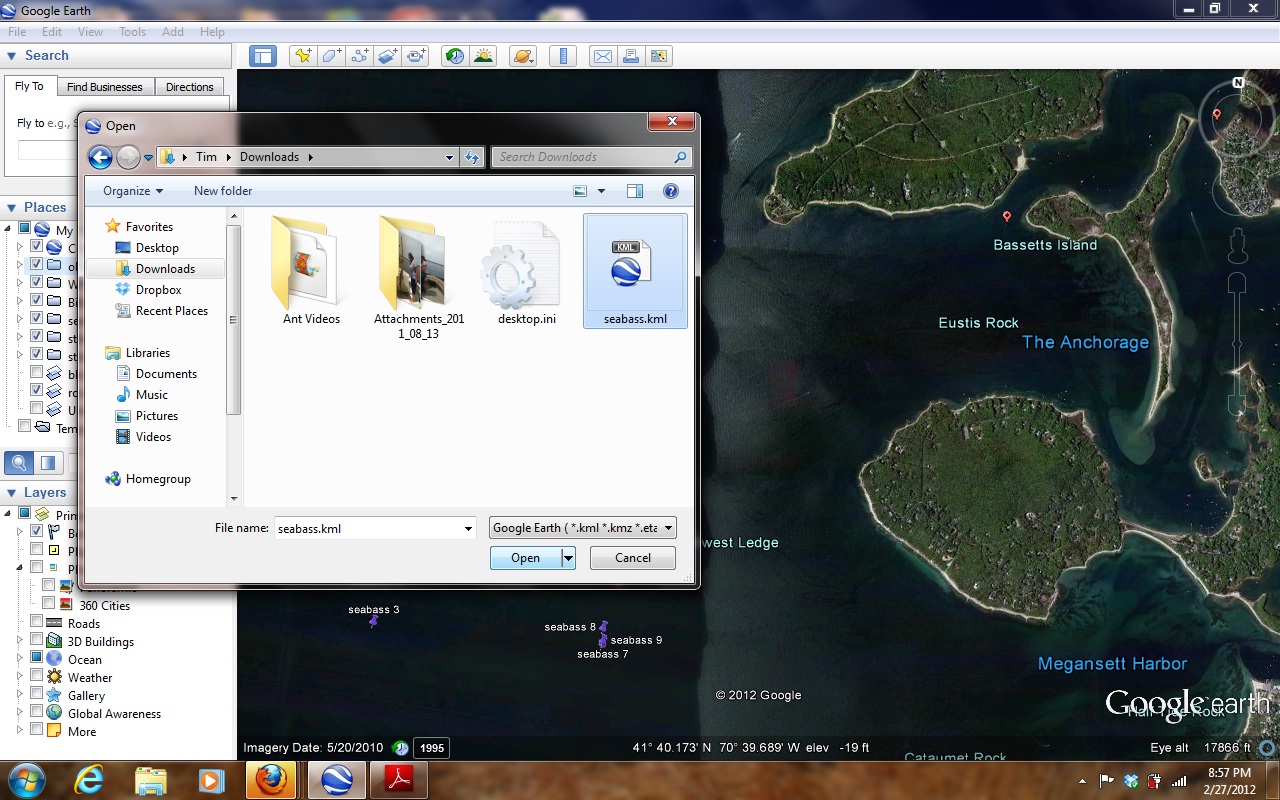Record a tour with the camera icon
The height and width of the screenshot is (800, 1280).
point(416,56)
